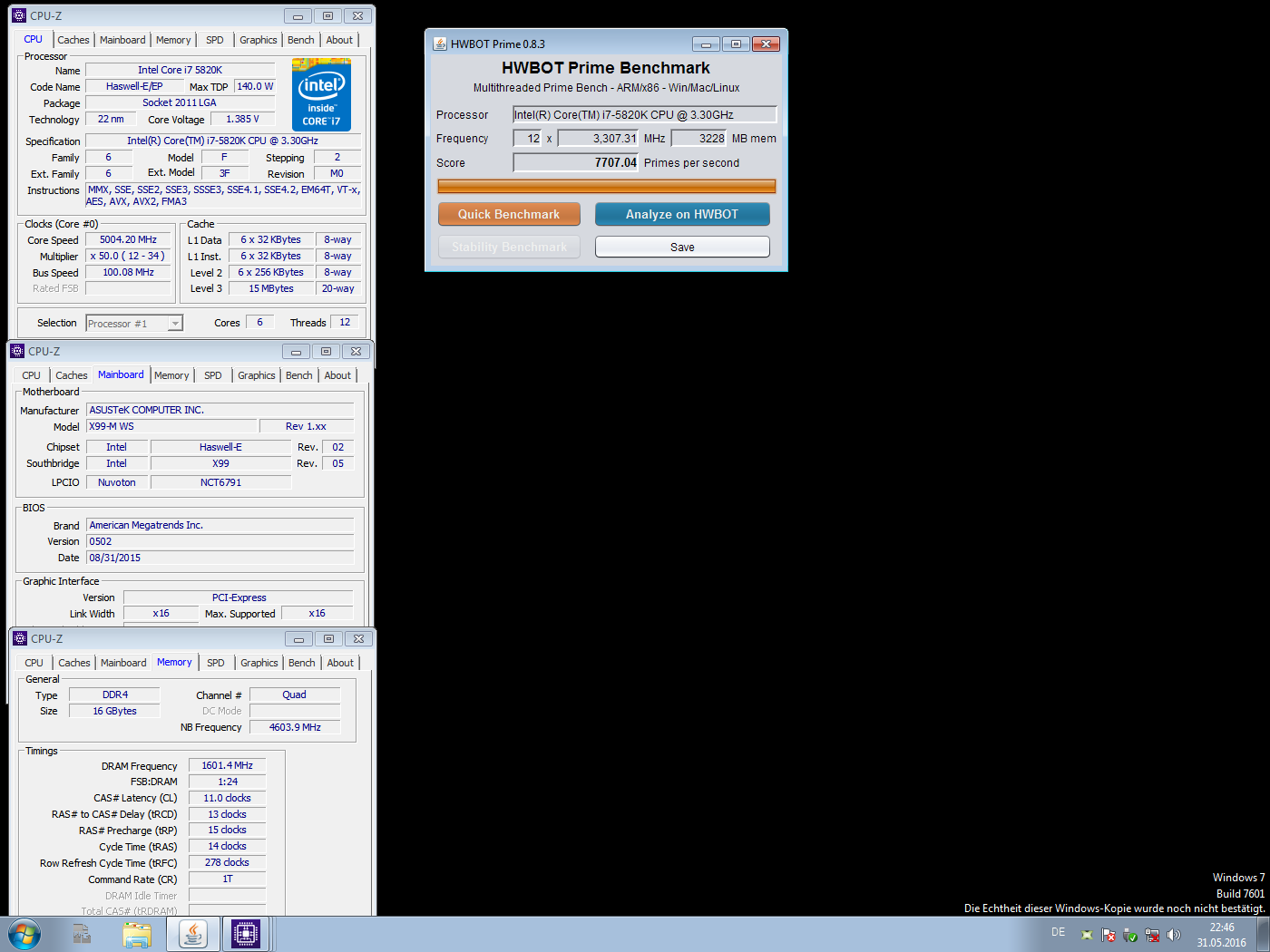1270x952 pixels.
Task: Select Graphics tab in Mainboard CPU-Z window
Action: (x=257, y=375)
